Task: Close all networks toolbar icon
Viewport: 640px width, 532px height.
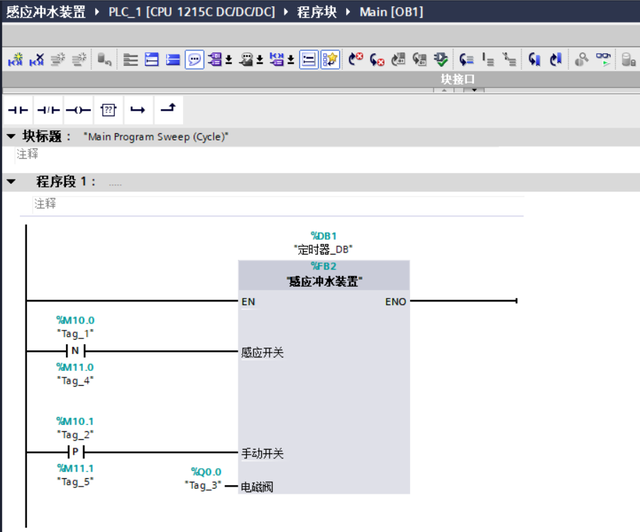Action: (x=152, y=60)
